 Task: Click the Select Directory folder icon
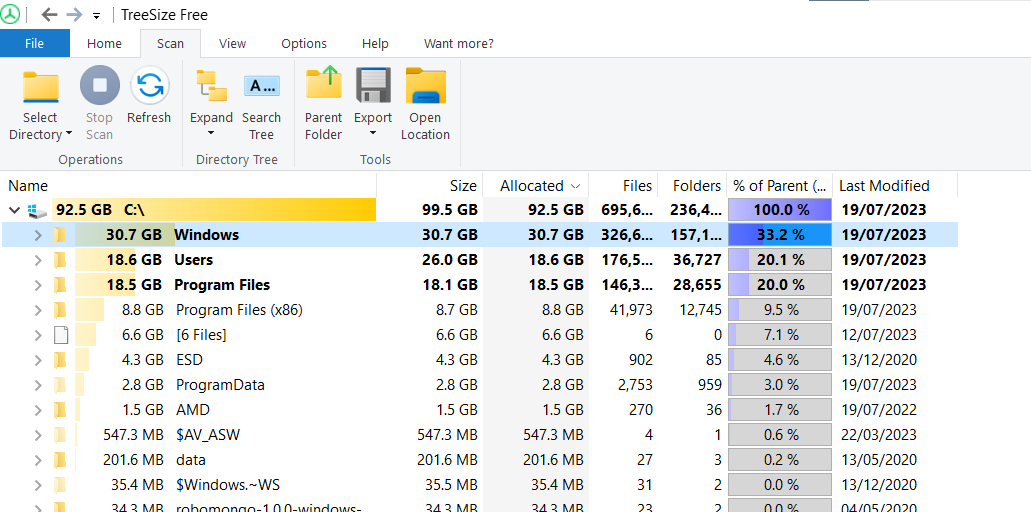coord(40,86)
